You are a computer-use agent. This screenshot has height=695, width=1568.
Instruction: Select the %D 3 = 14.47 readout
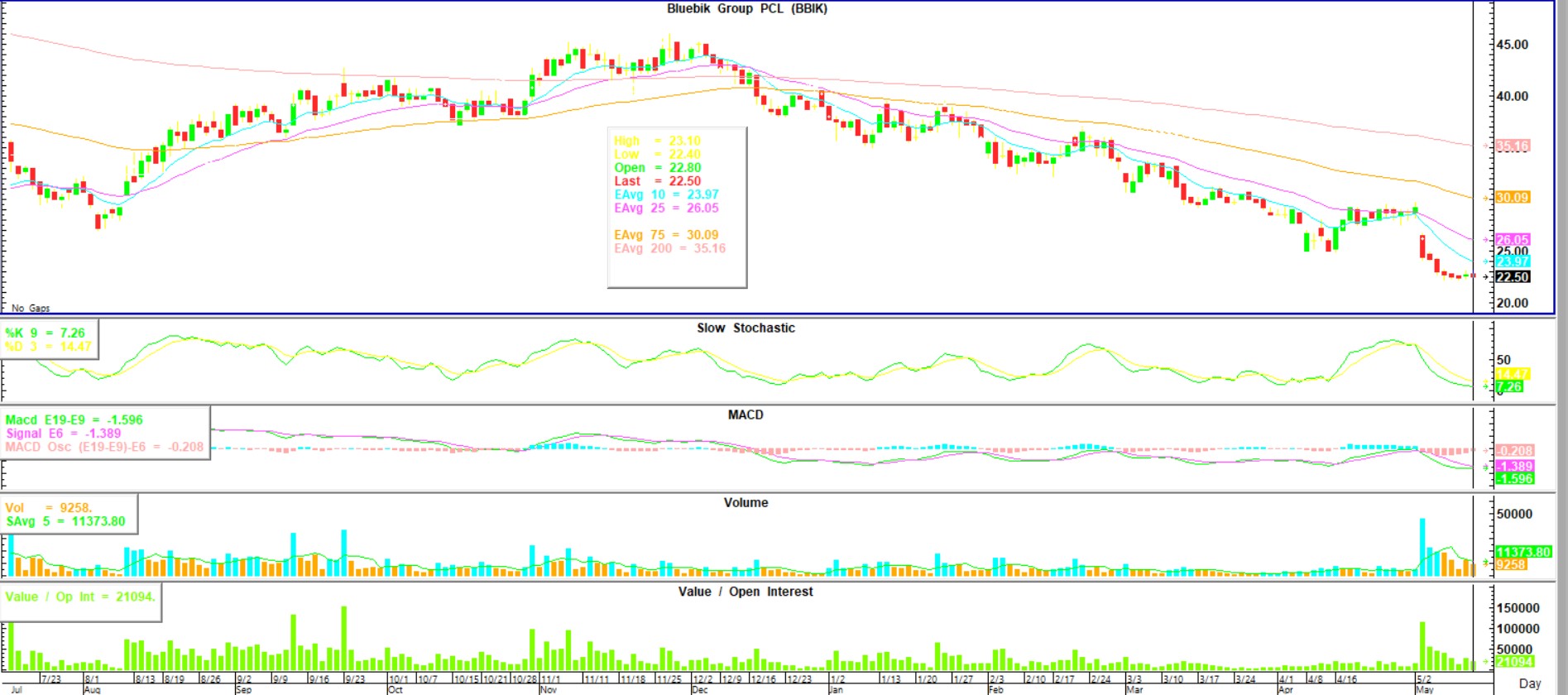coord(48,346)
